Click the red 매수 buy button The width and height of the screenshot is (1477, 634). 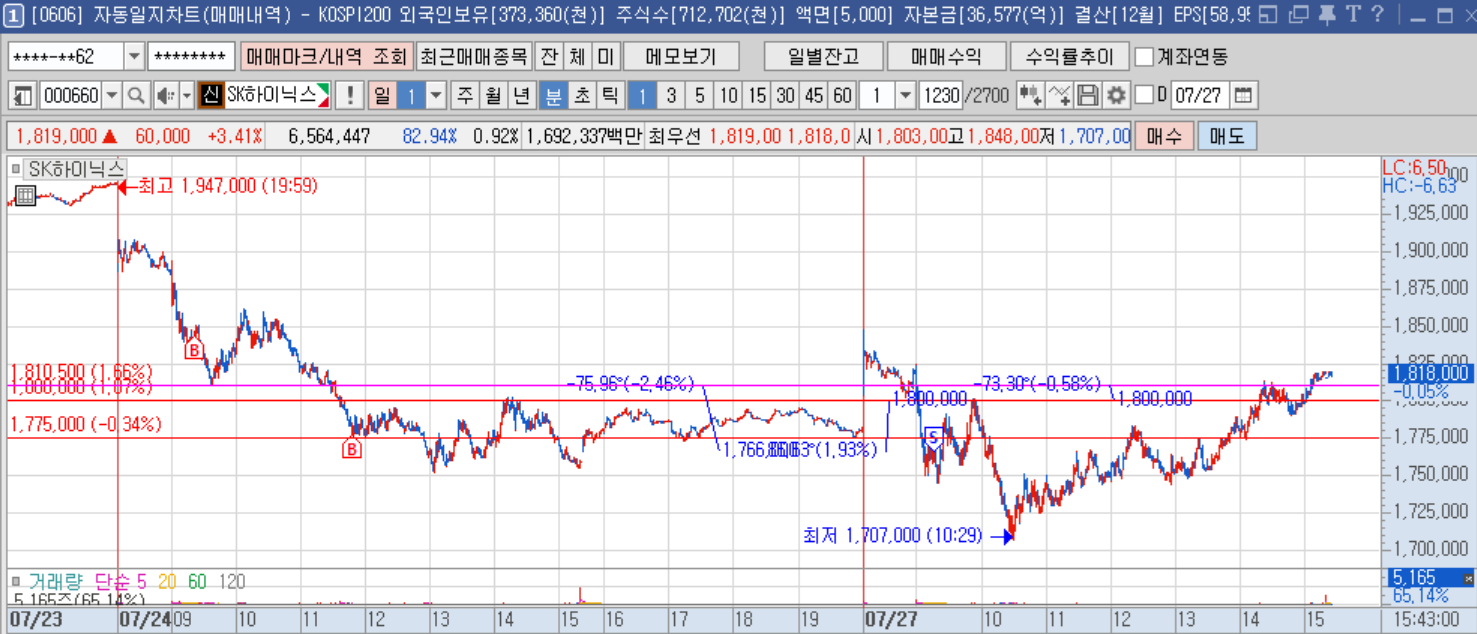[x=1164, y=136]
